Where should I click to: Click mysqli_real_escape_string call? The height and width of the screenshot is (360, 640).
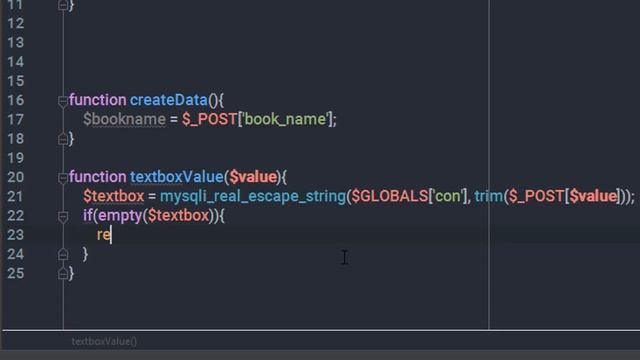click(253, 196)
